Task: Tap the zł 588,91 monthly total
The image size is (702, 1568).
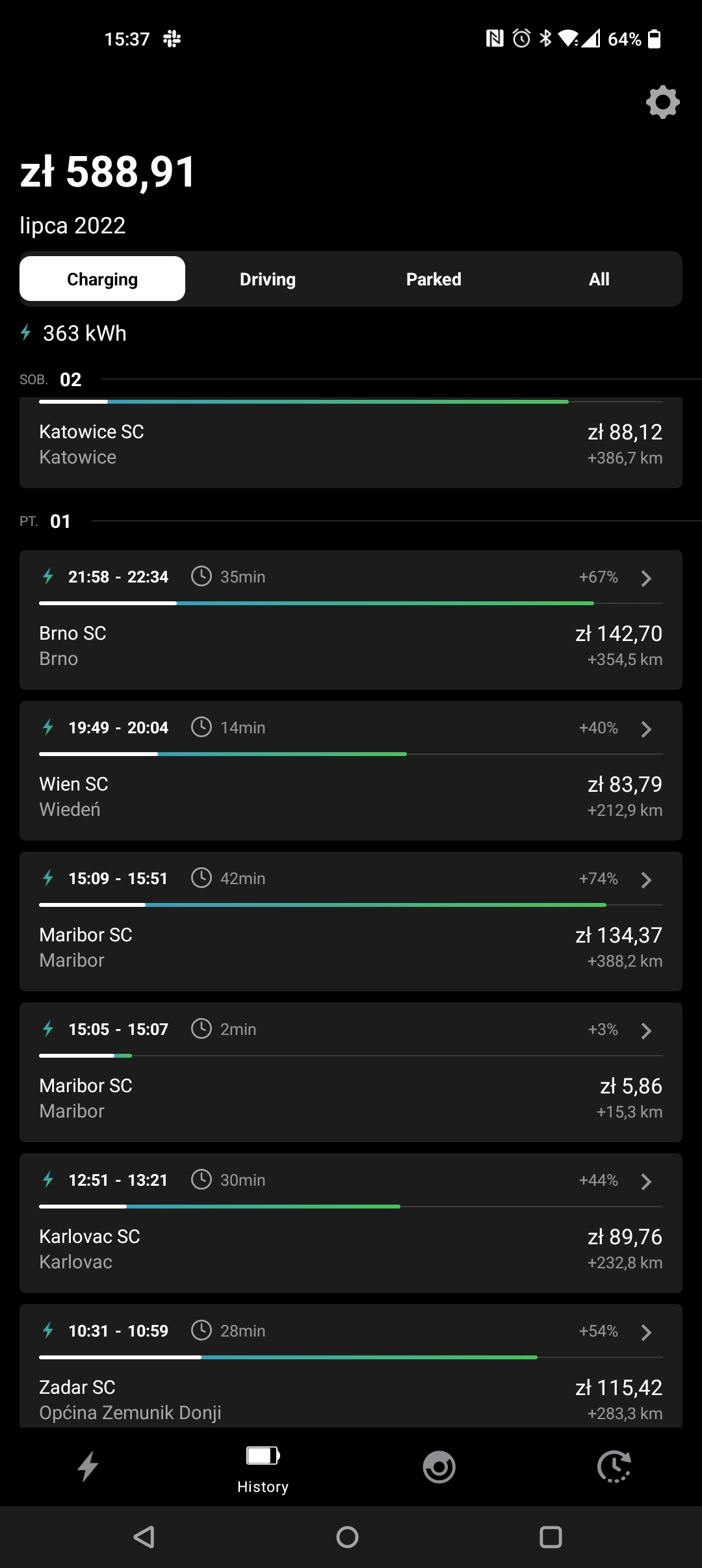Action: point(108,172)
